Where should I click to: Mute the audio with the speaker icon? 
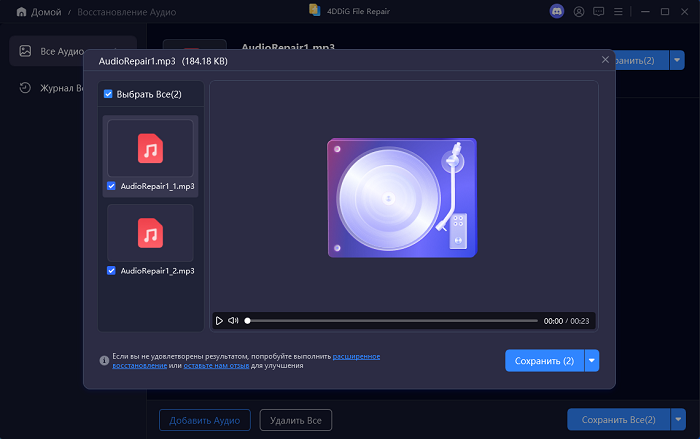click(x=233, y=321)
